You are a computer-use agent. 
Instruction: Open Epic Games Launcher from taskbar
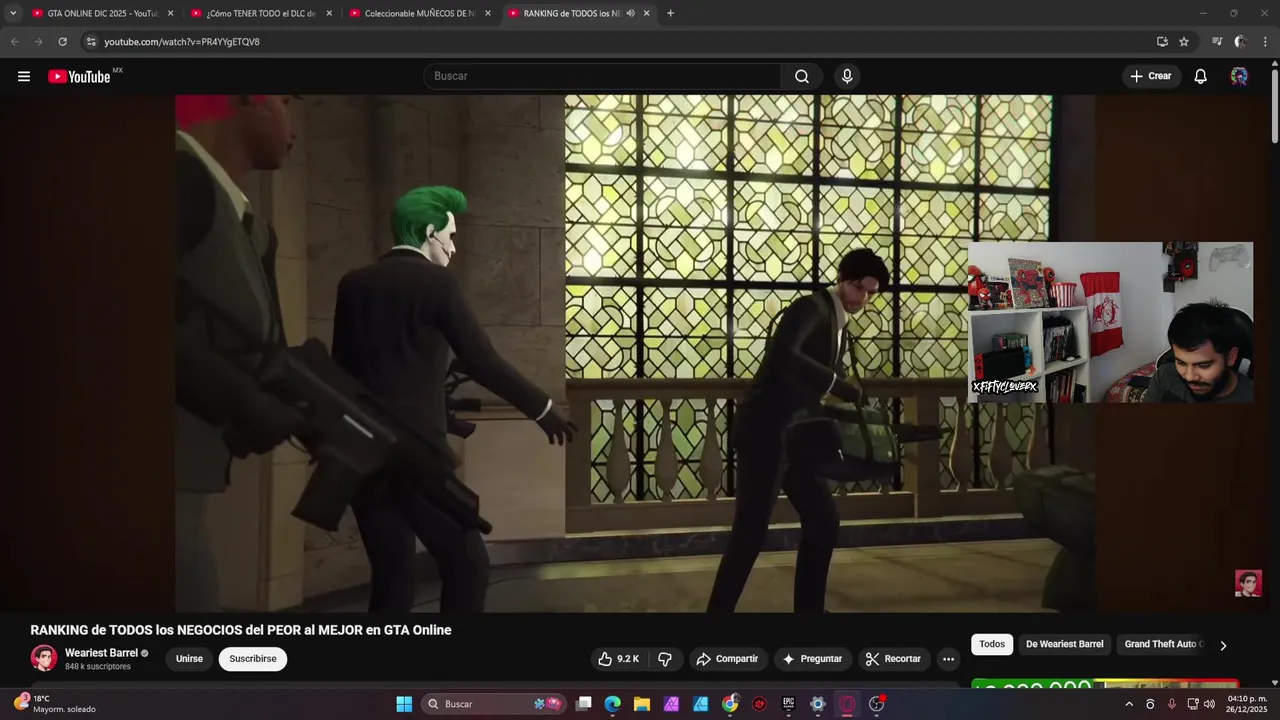click(788, 704)
